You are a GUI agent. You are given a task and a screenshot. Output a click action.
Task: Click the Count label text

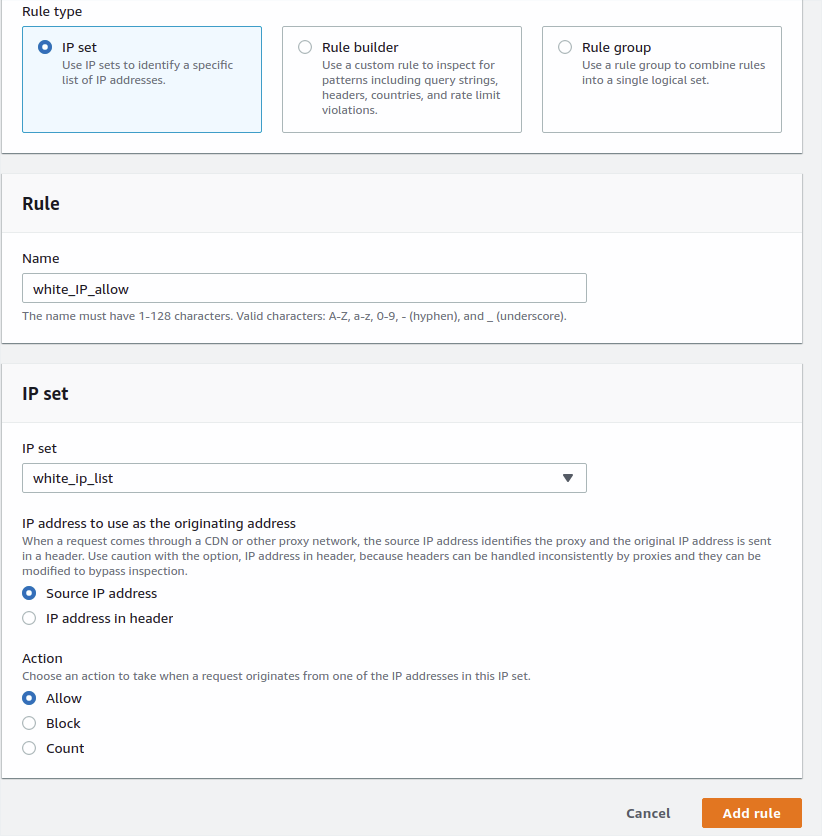(x=65, y=749)
